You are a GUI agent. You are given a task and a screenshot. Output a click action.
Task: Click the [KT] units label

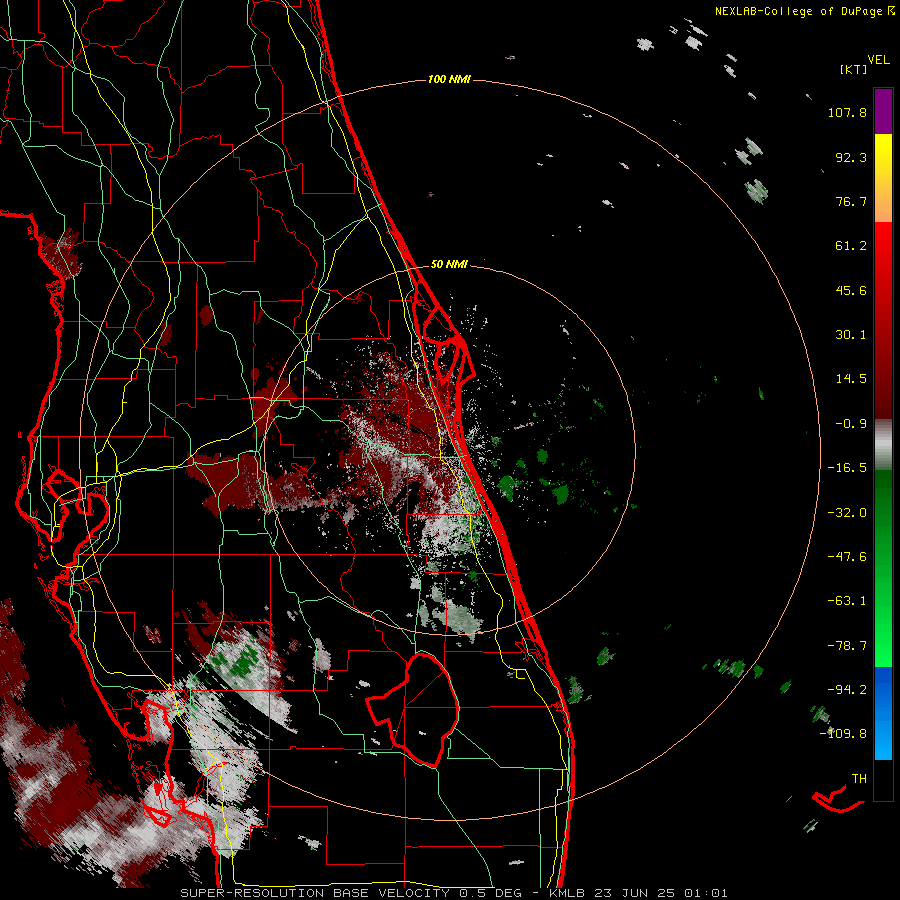coord(853,69)
